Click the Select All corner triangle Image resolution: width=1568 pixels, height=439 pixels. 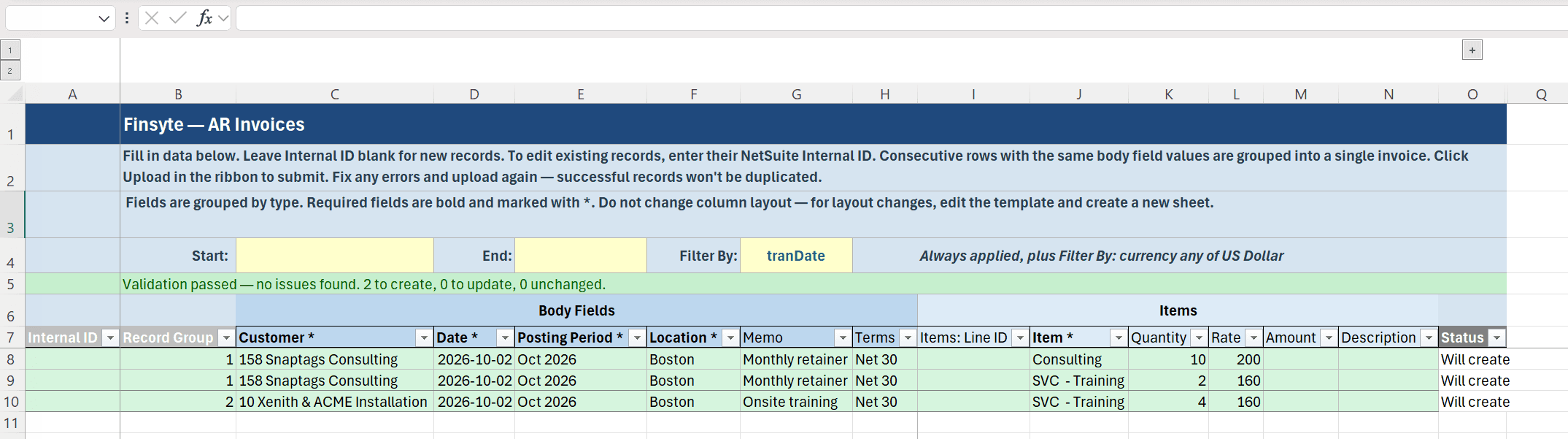coord(15,93)
